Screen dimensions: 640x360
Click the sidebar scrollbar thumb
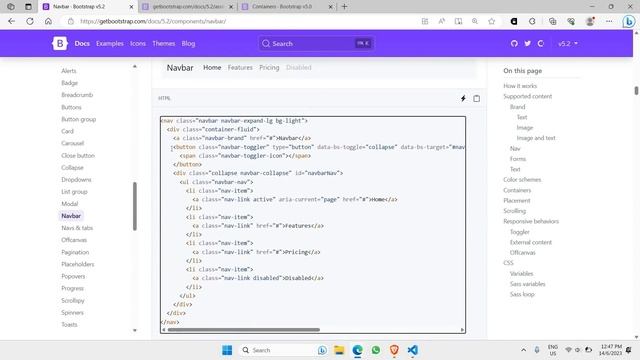click(x=135, y=206)
